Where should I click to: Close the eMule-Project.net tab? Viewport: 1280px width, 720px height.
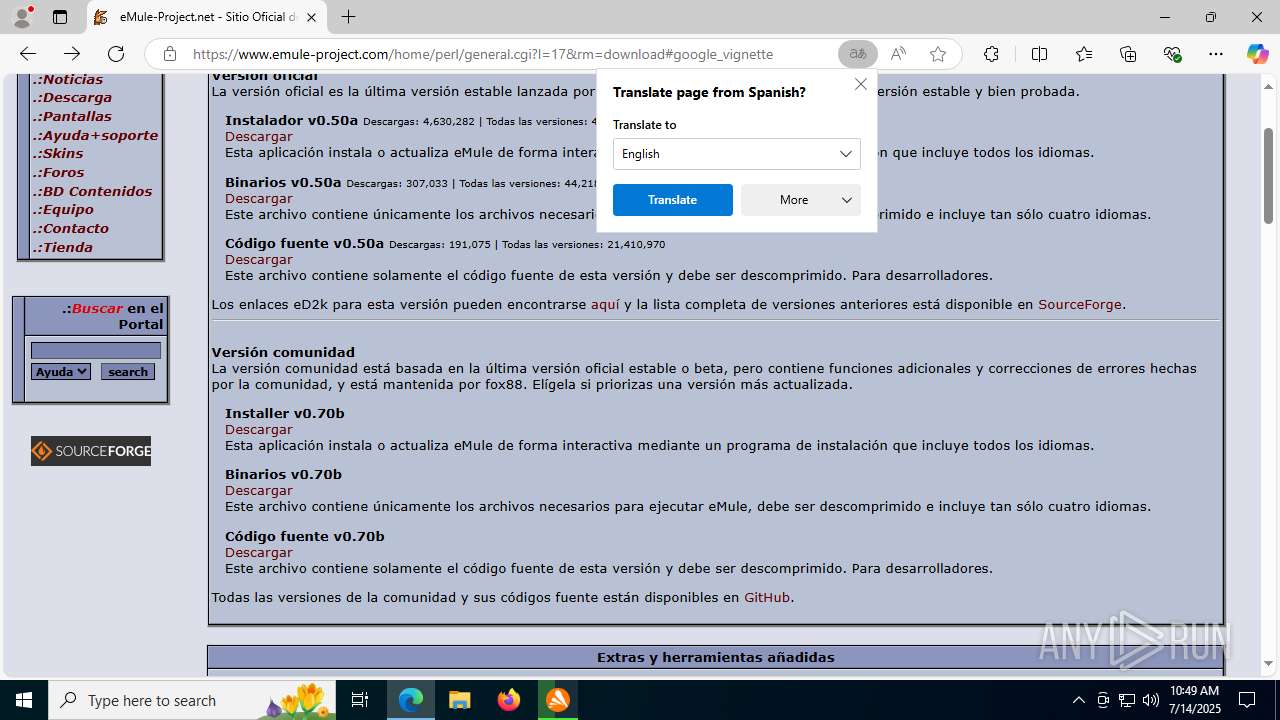click(x=311, y=17)
